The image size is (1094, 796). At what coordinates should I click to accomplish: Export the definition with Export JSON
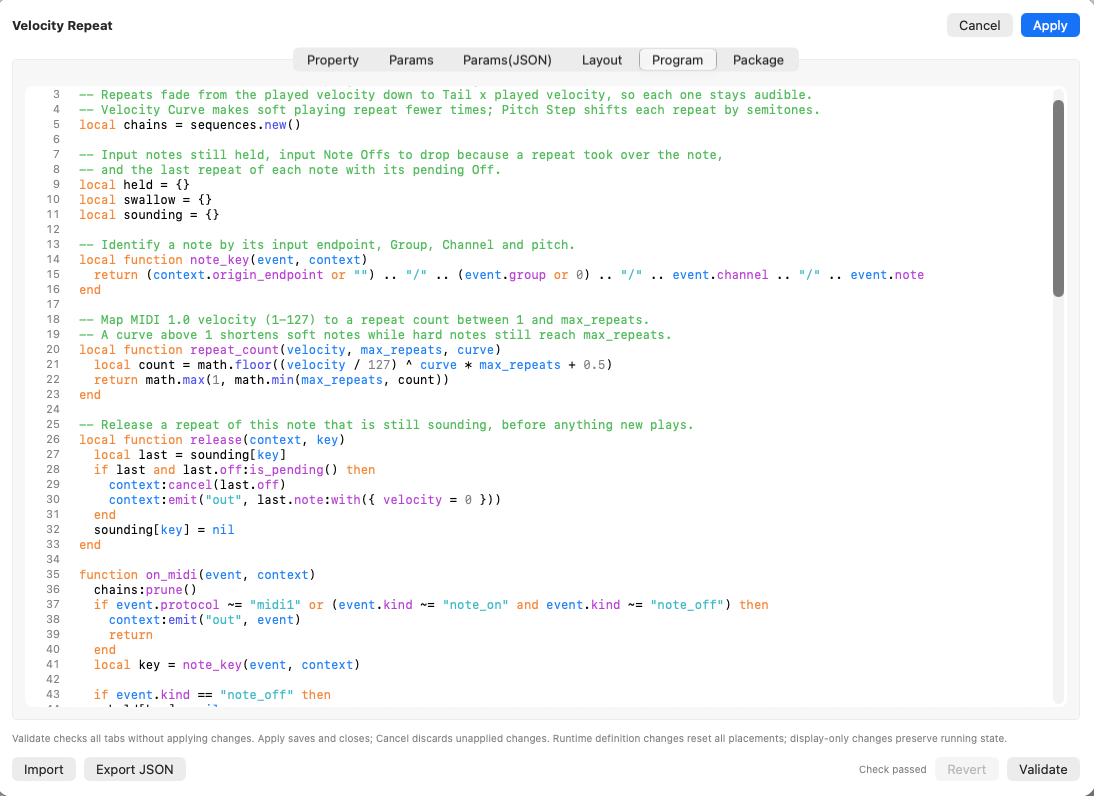(135, 769)
